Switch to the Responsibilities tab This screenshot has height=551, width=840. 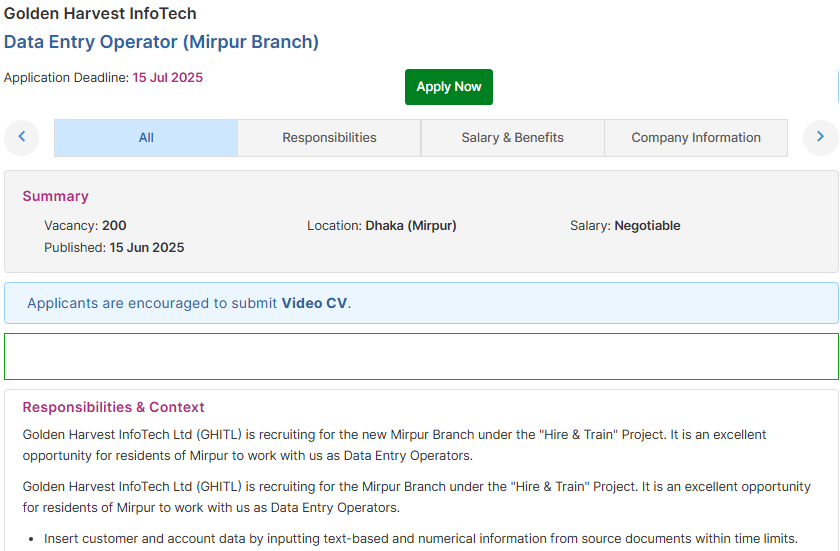[329, 138]
